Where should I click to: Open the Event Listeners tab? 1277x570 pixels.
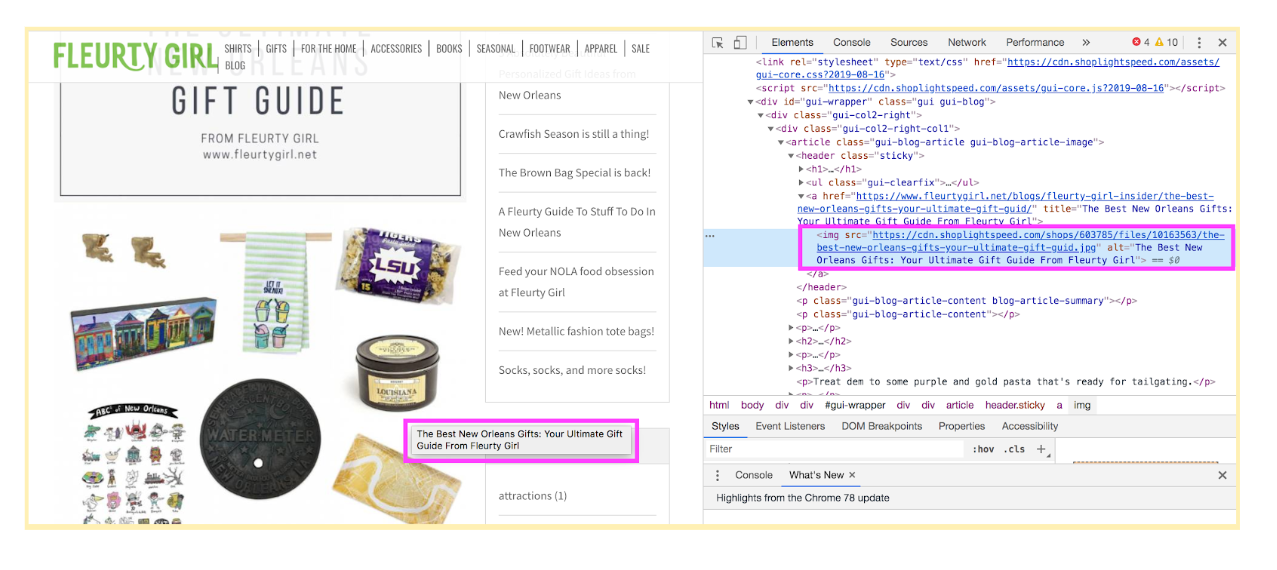[790, 426]
